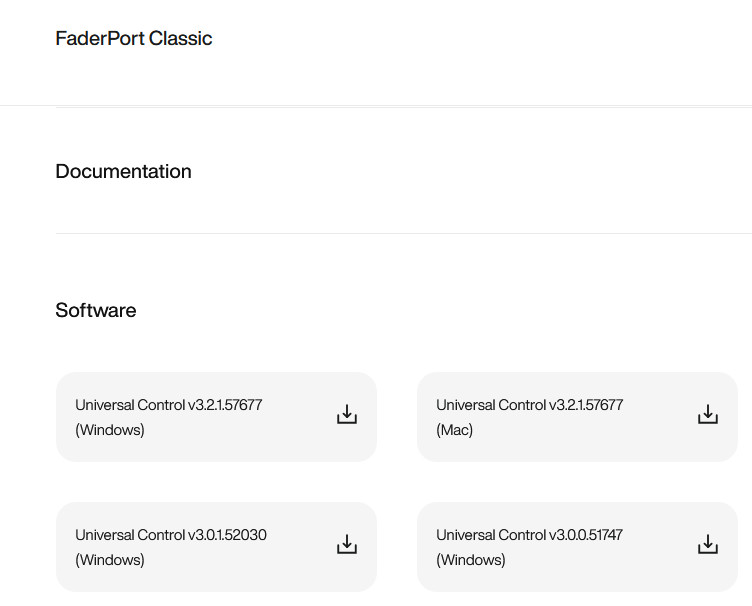Viewport: 752px width, 606px height.
Task: Open the Universal Control v3.2.1.57677 Windows title link
Action: click(x=168, y=405)
